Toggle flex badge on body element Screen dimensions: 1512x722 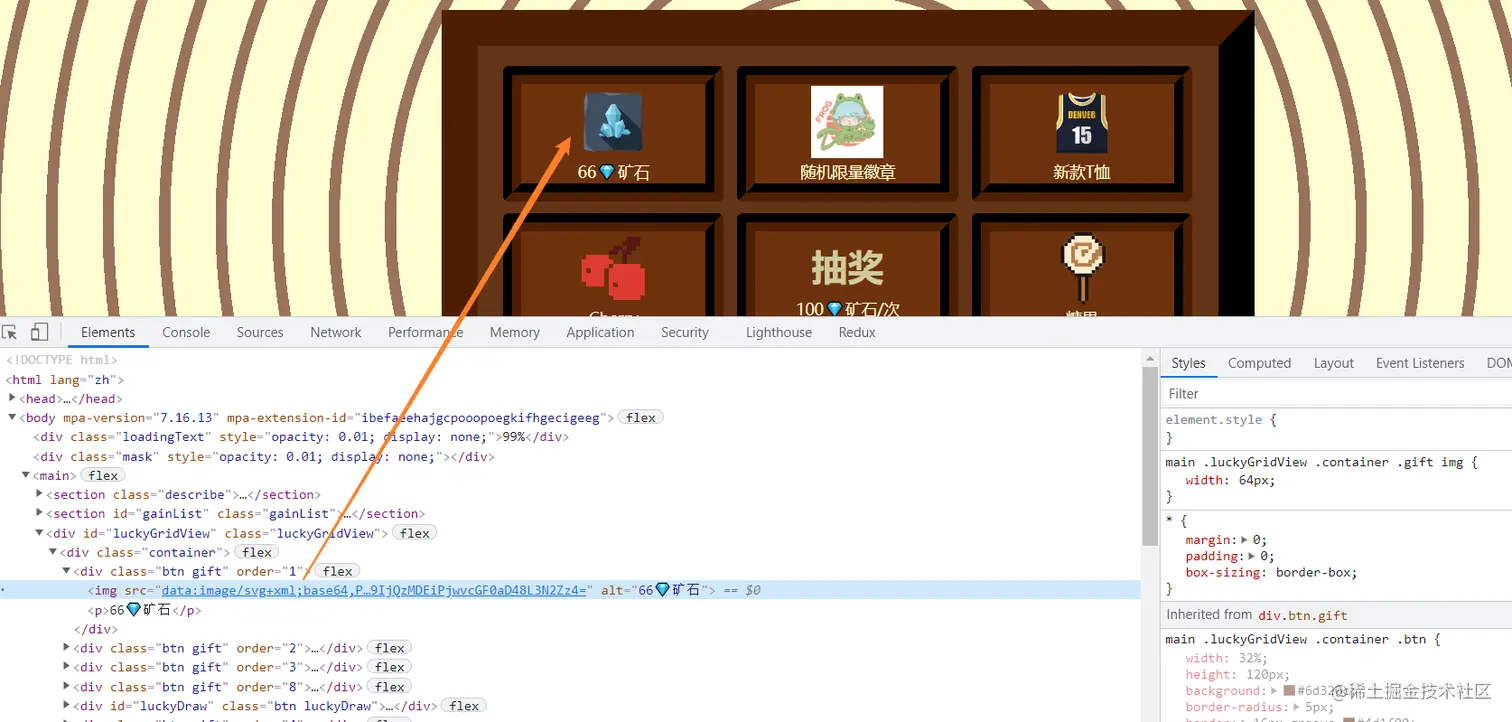[x=641, y=418]
